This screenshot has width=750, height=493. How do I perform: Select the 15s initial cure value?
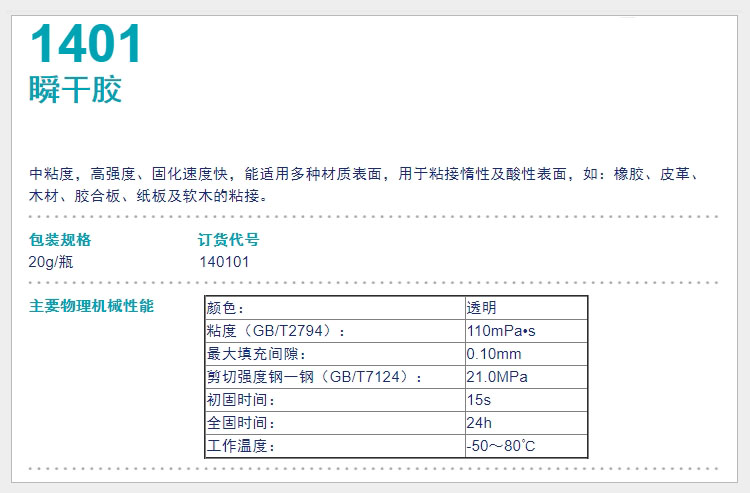[x=478, y=400]
